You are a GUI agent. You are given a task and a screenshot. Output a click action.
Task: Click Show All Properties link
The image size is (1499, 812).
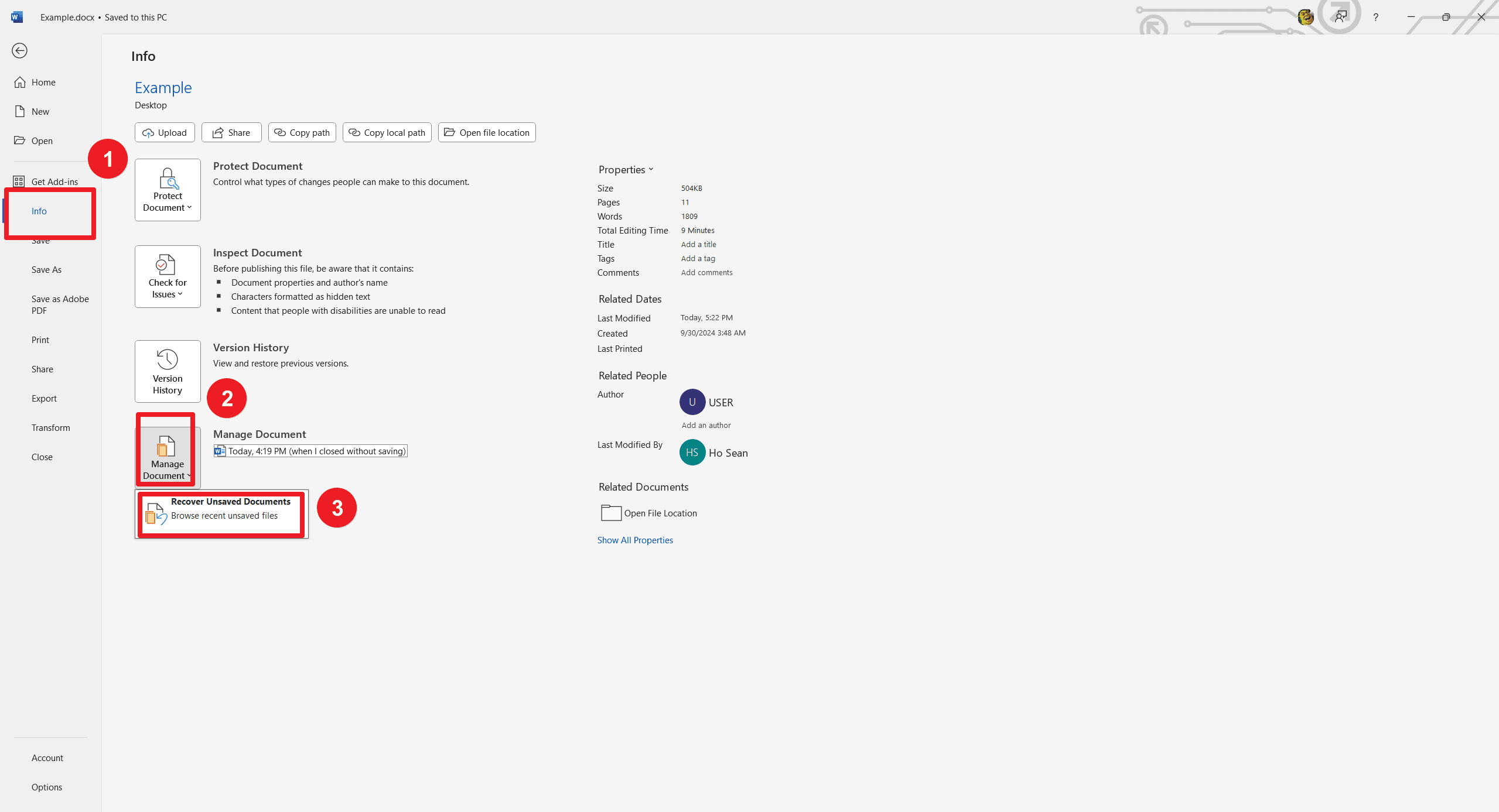[635, 540]
